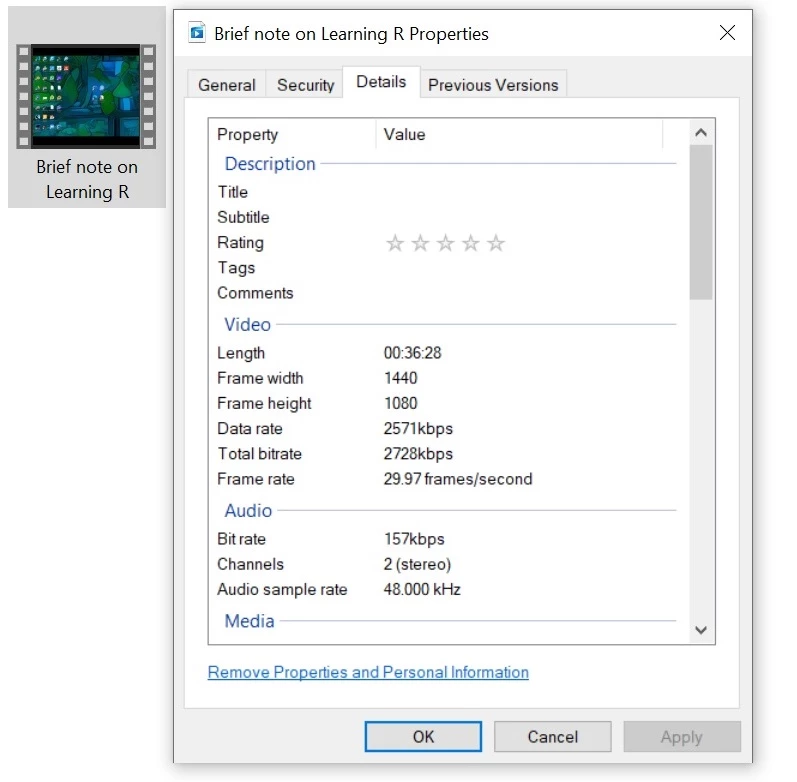
Task: Click the Description section heading
Action: [x=270, y=164]
